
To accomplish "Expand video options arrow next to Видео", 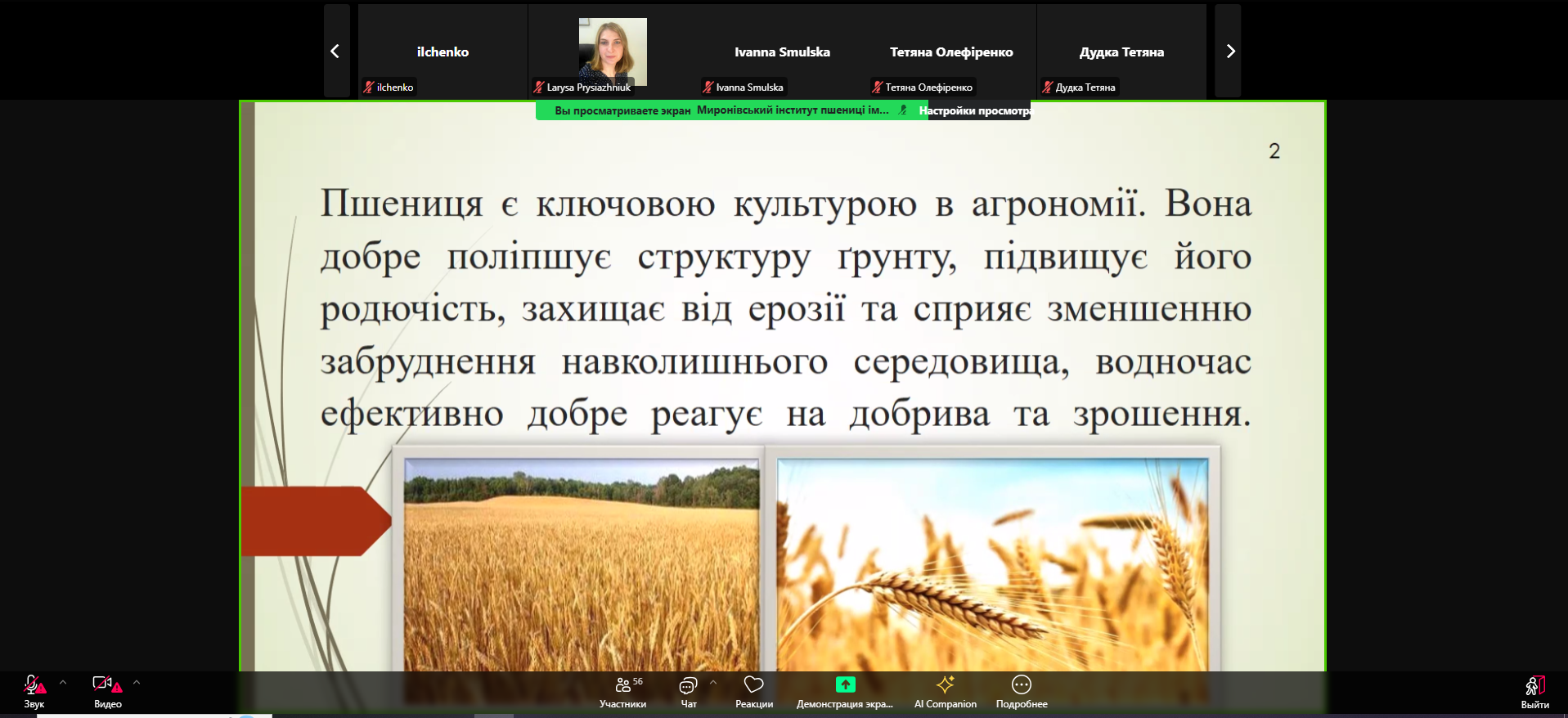I will tap(137, 682).
